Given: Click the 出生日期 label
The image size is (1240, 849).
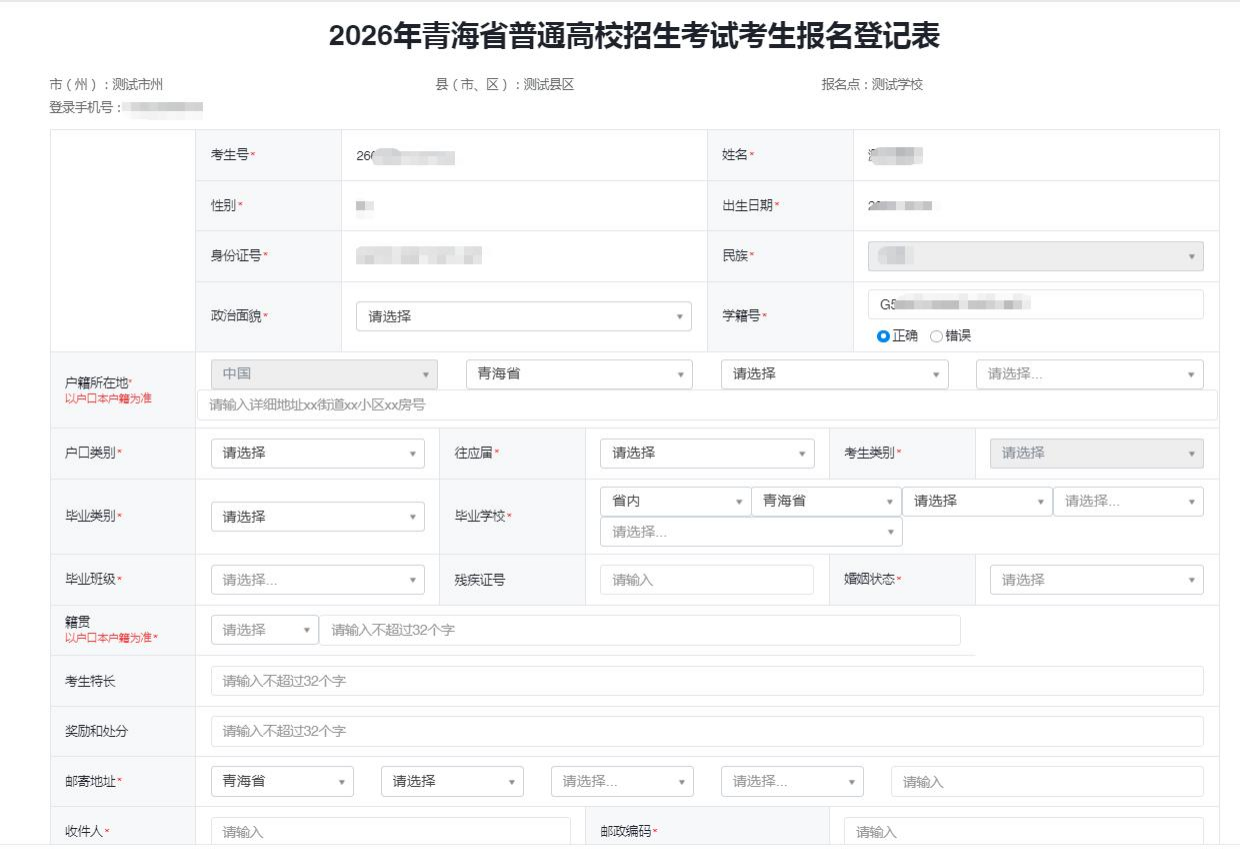Looking at the screenshot, I should click(x=748, y=205).
